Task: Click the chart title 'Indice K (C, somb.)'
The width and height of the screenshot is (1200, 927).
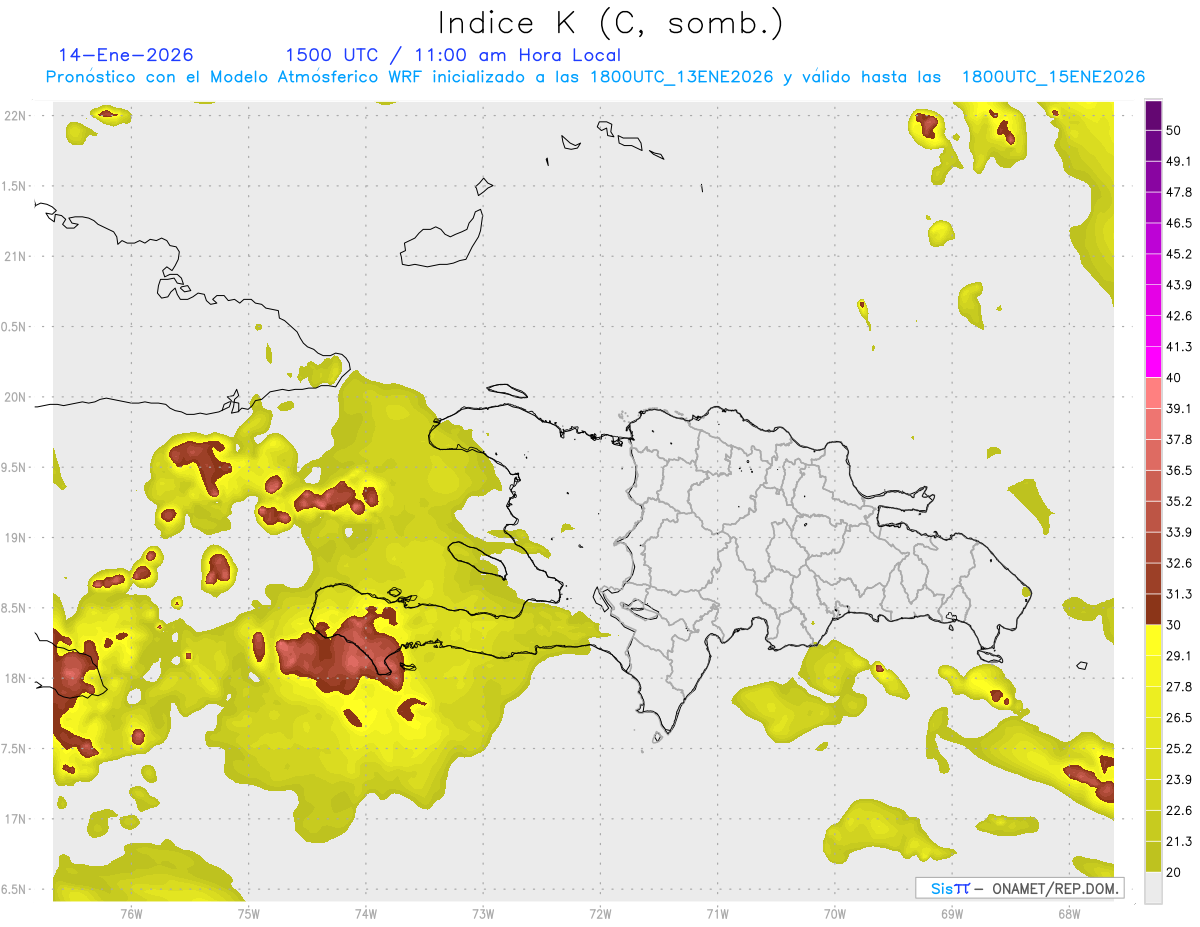Action: pyautogui.click(x=611, y=23)
